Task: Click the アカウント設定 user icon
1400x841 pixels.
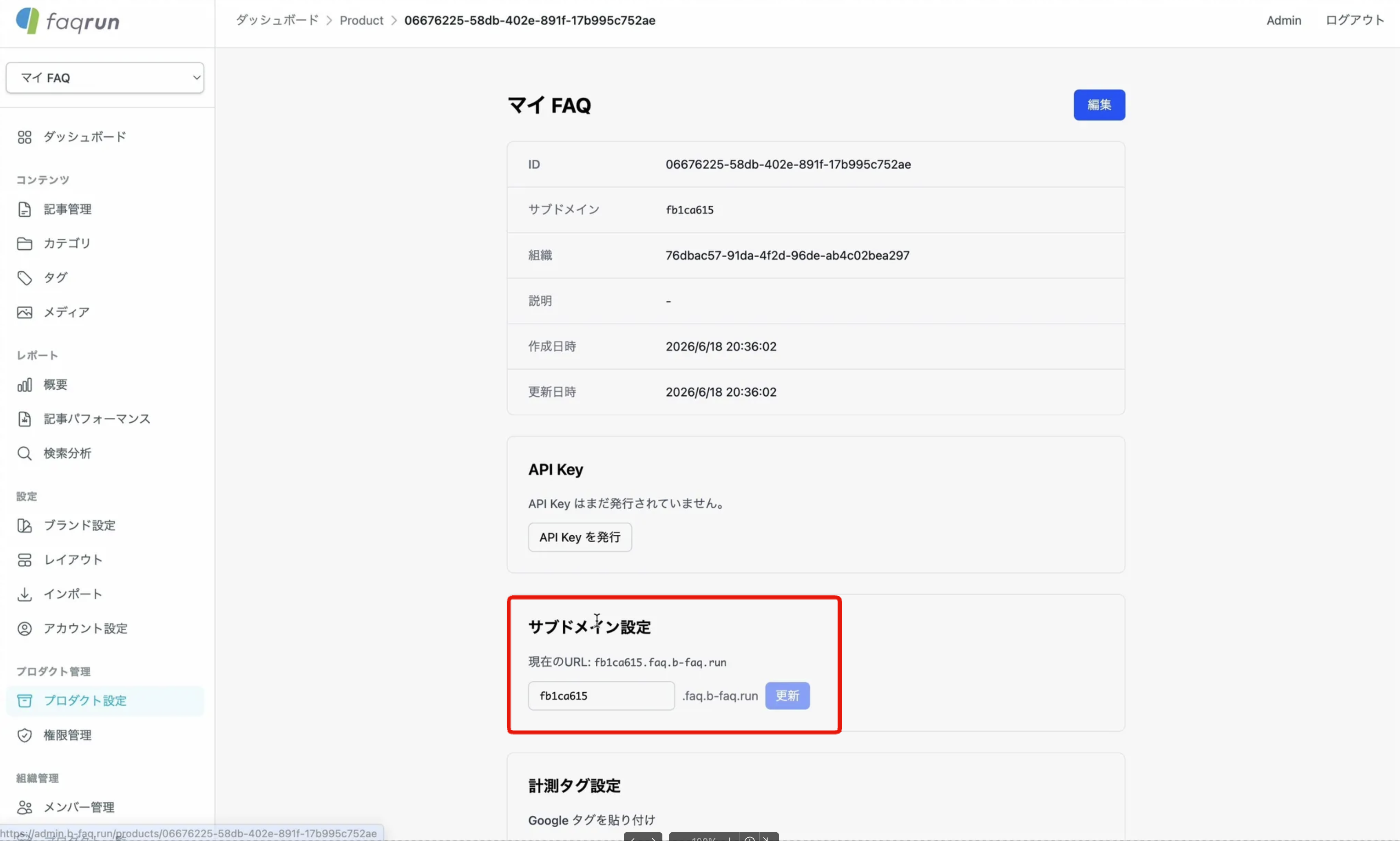Action: click(24, 629)
